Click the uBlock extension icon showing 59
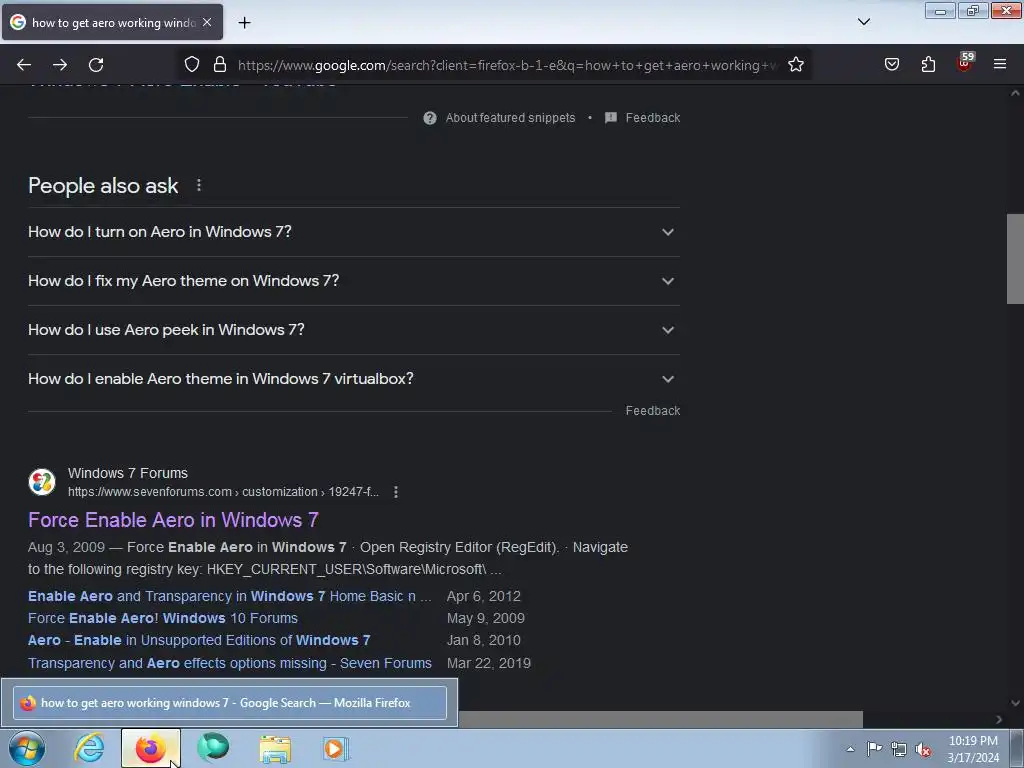The height and width of the screenshot is (768, 1024). [965, 63]
